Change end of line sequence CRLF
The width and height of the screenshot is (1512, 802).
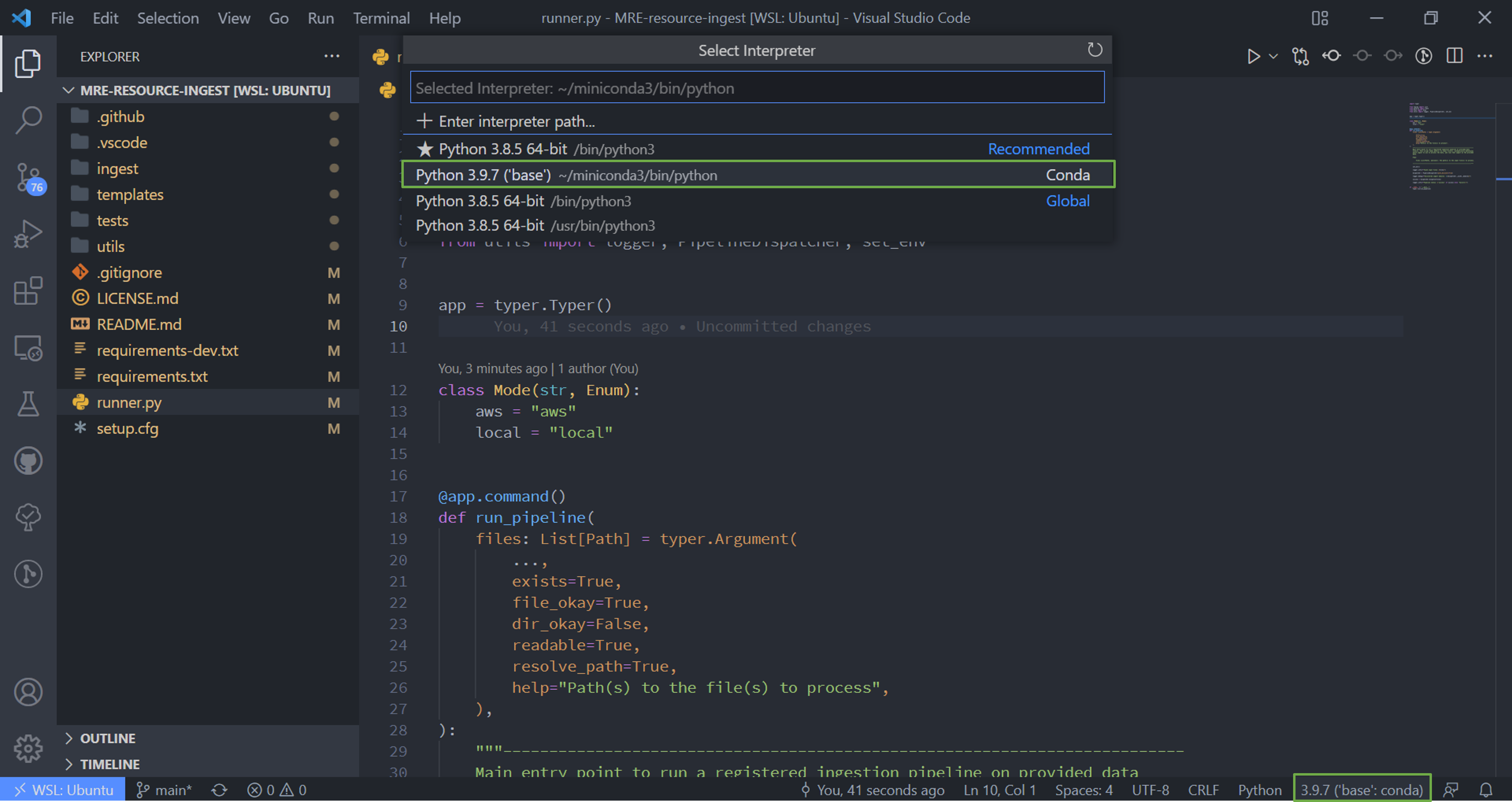[x=1203, y=790]
